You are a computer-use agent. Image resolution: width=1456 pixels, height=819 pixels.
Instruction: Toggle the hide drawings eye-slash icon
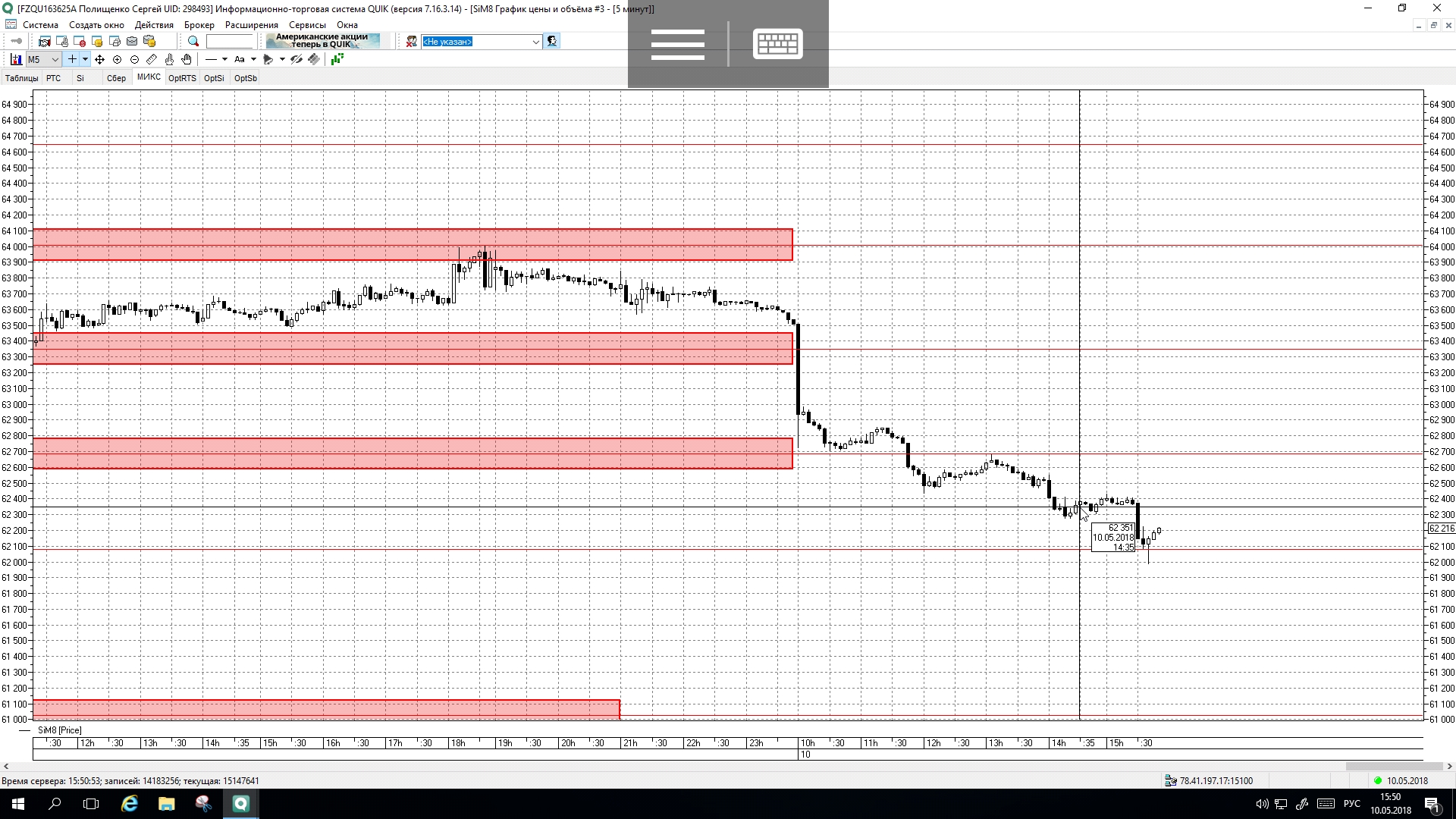pos(297,59)
